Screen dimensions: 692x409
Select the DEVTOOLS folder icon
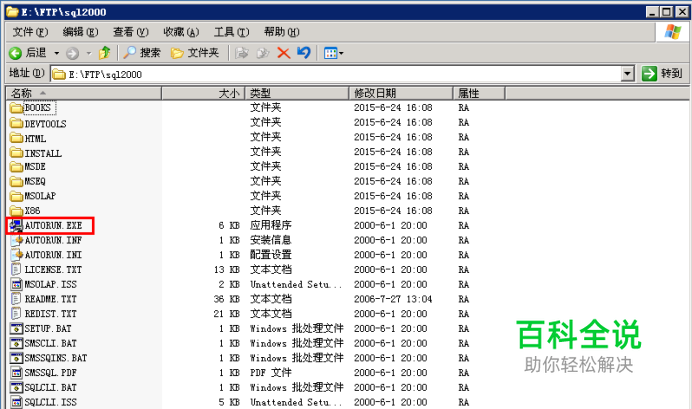16,123
